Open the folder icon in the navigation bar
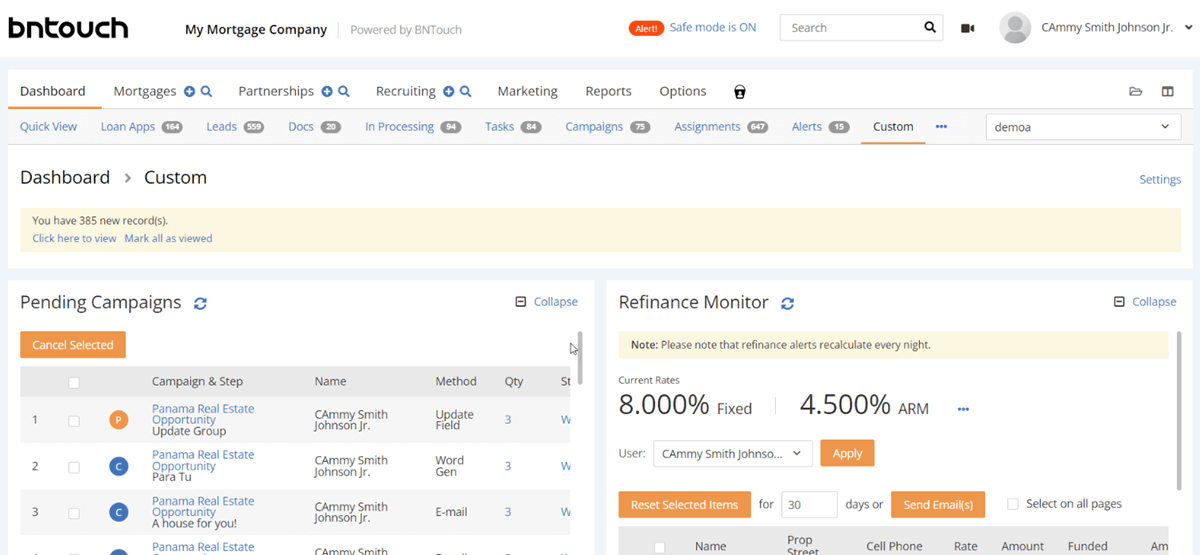This screenshot has height=555, width=1200. coord(1136,91)
